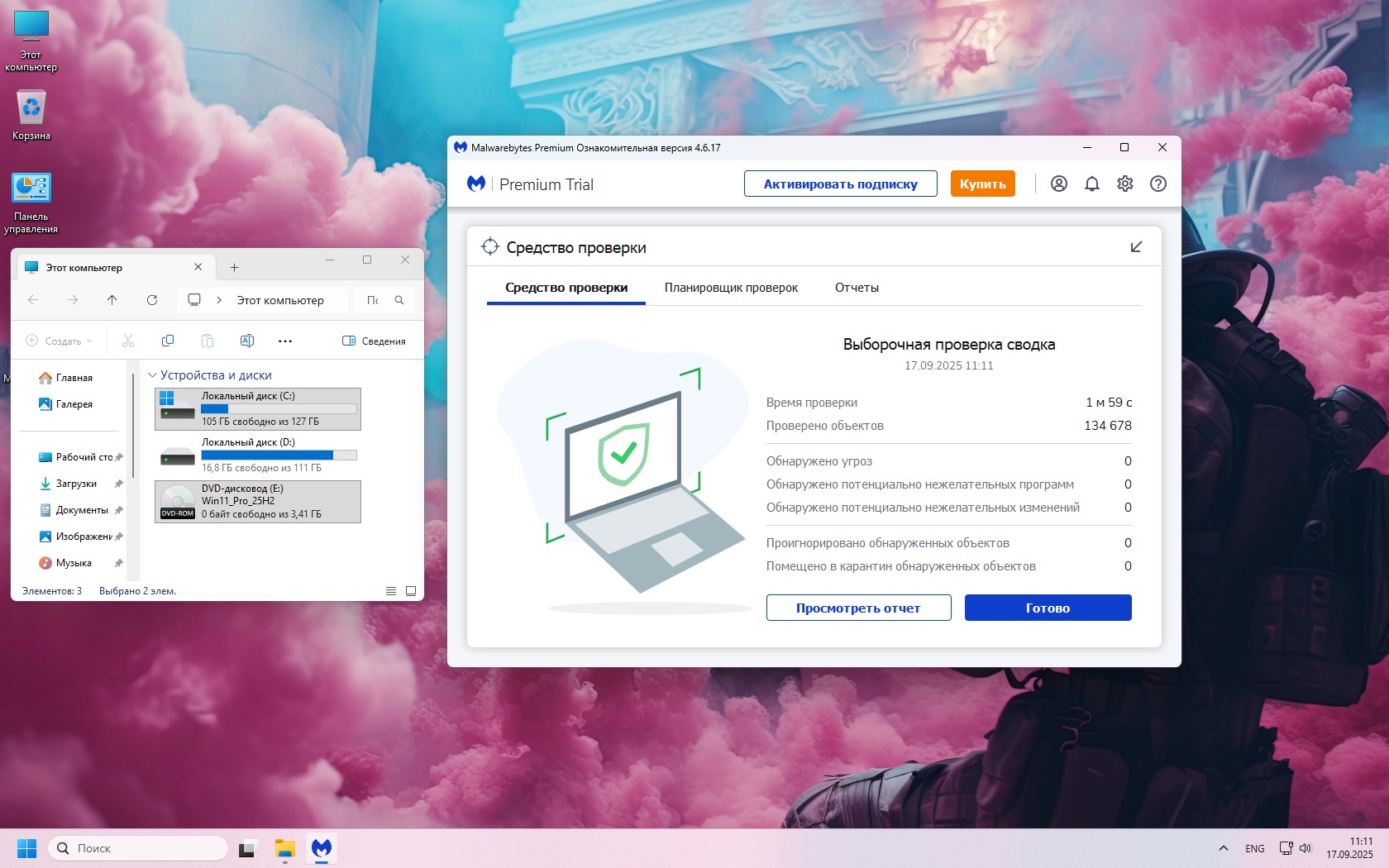1389x868 pixels.
Task: Click the Rename icon in Explorer toolbar
Action: (246, 341)
